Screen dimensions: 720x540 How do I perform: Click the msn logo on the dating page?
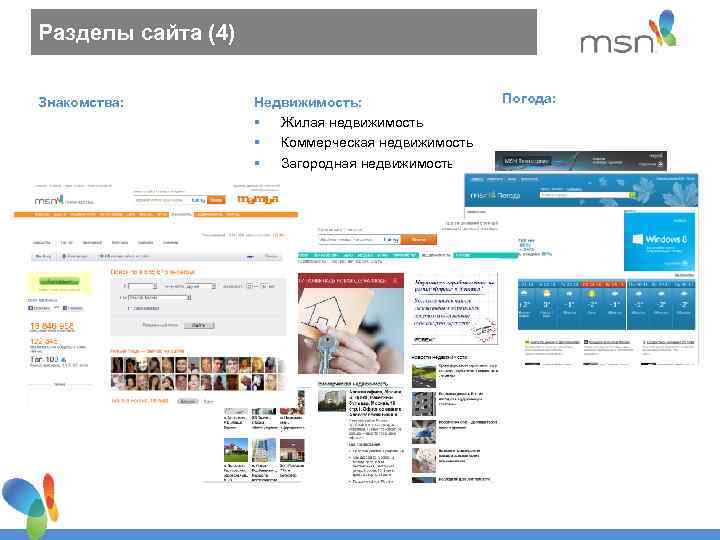(49, 200)
